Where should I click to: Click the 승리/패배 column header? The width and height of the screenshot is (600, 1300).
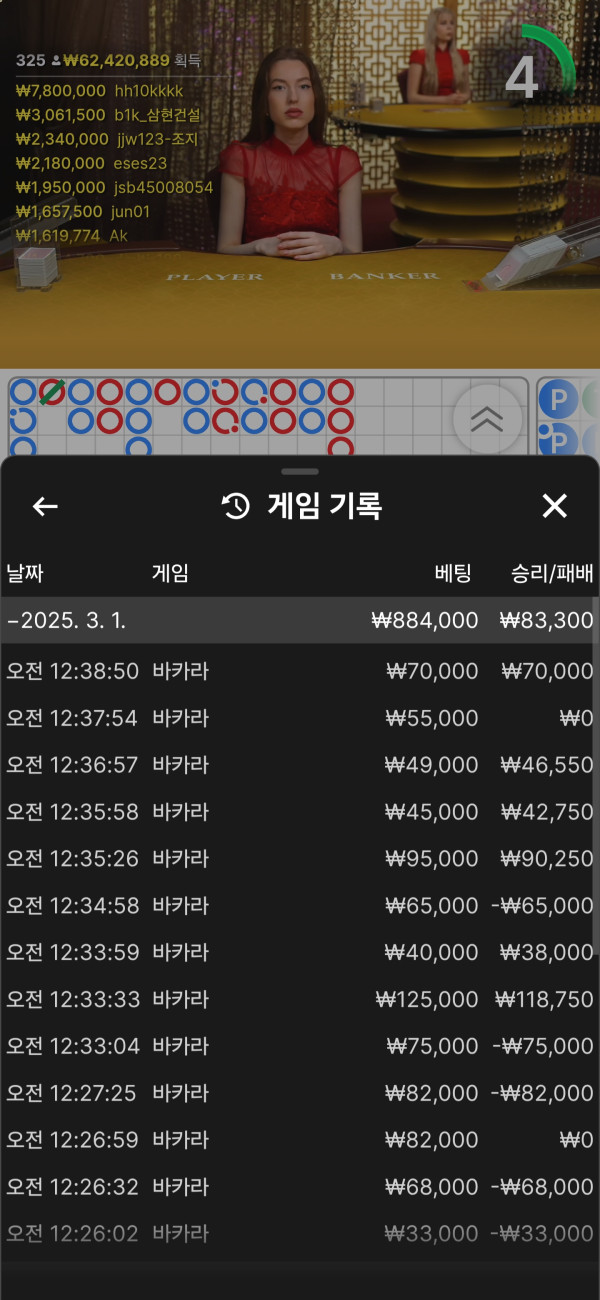(552, 574)
